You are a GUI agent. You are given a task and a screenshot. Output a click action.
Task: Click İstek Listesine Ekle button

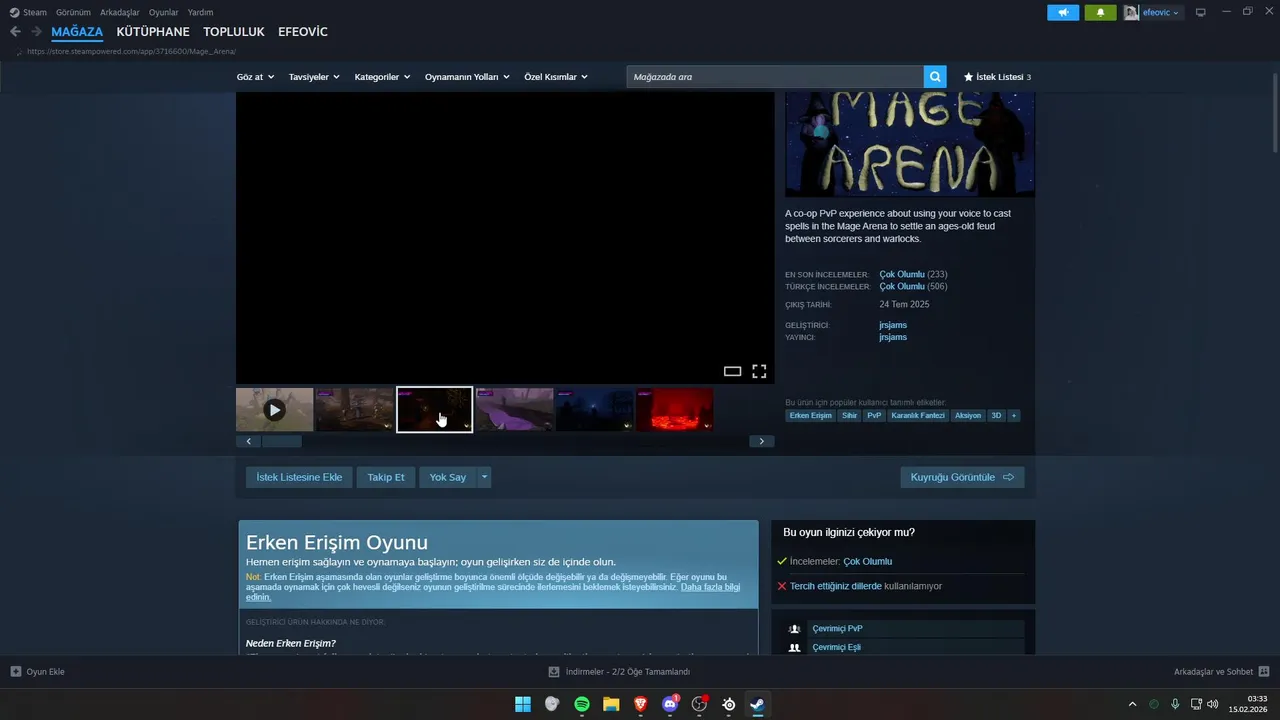tap(299, 477)
